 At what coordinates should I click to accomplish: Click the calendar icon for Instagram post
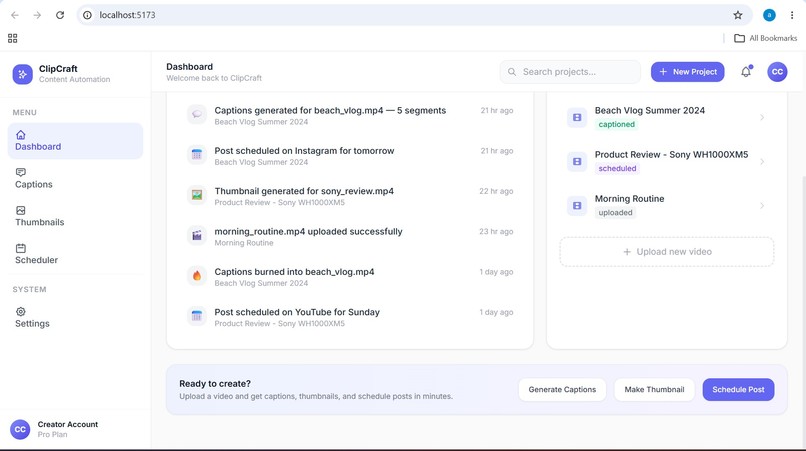click(197, 154)
